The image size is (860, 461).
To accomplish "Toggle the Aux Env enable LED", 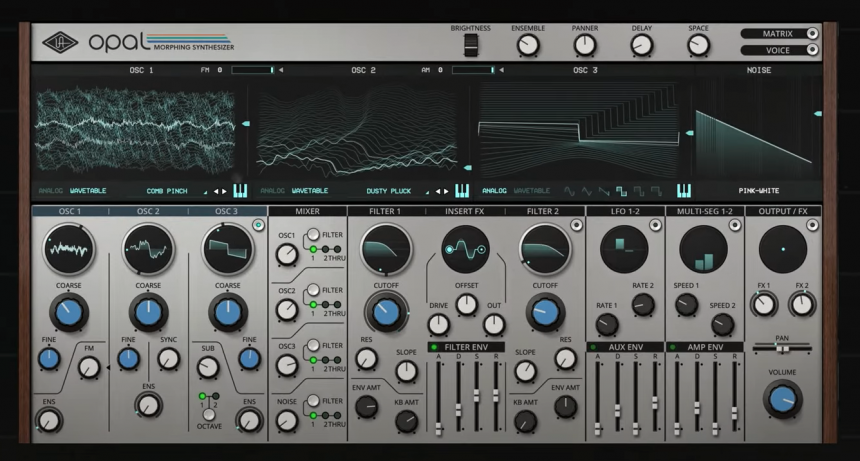I will pos(593,347).
